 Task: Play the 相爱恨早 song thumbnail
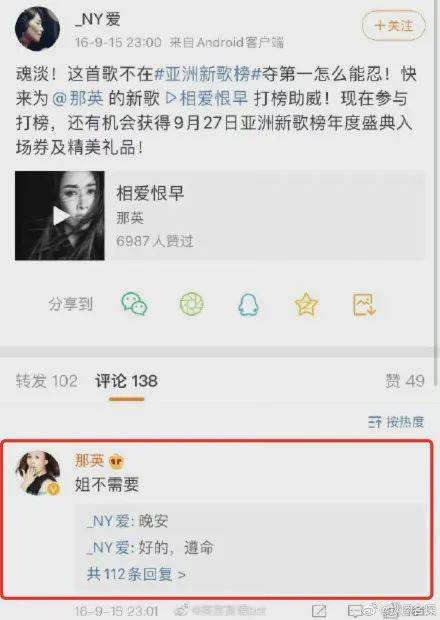pos(60,215)
